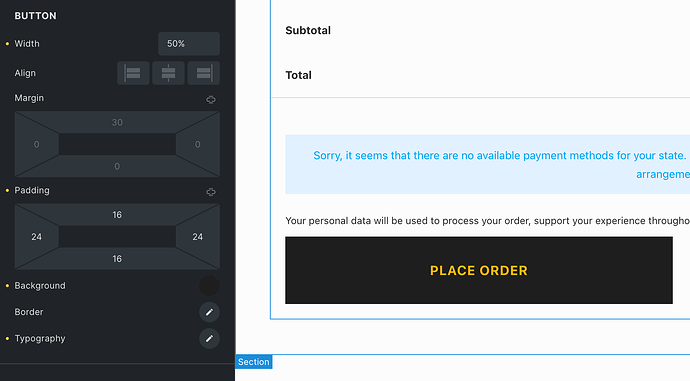Image resolution: width=690 pixels, height=381 pixels.
Task: Click the Margin top value 30
Action: (x=117, y=122)
